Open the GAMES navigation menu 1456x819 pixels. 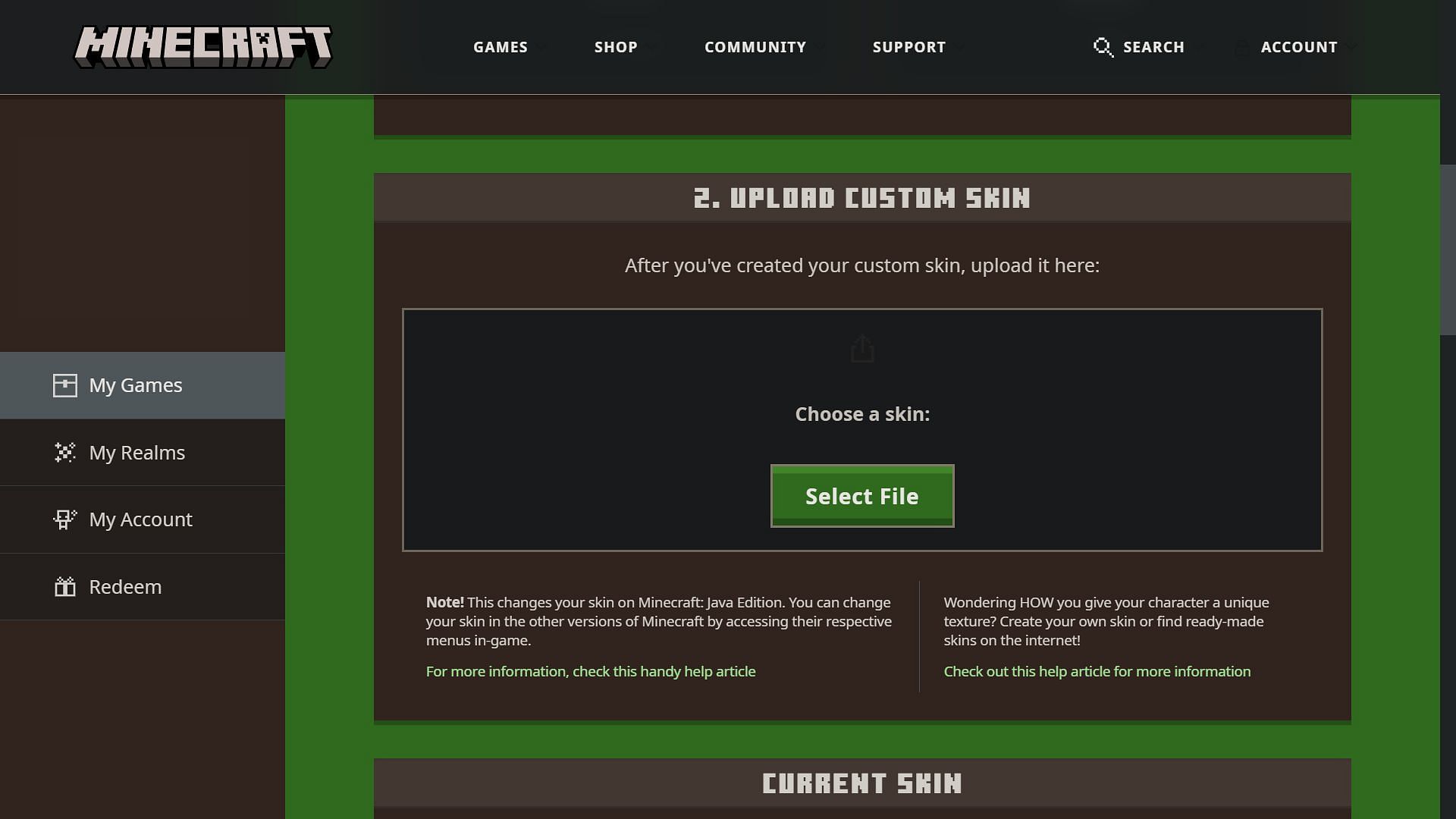(500, 47)
